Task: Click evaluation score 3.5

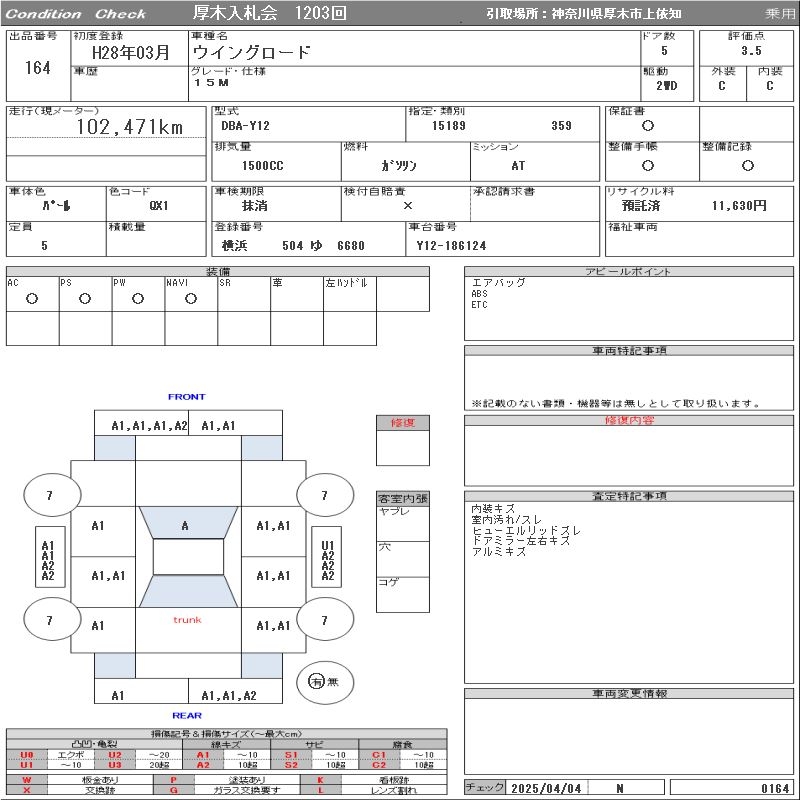Action: click(751, 51)
